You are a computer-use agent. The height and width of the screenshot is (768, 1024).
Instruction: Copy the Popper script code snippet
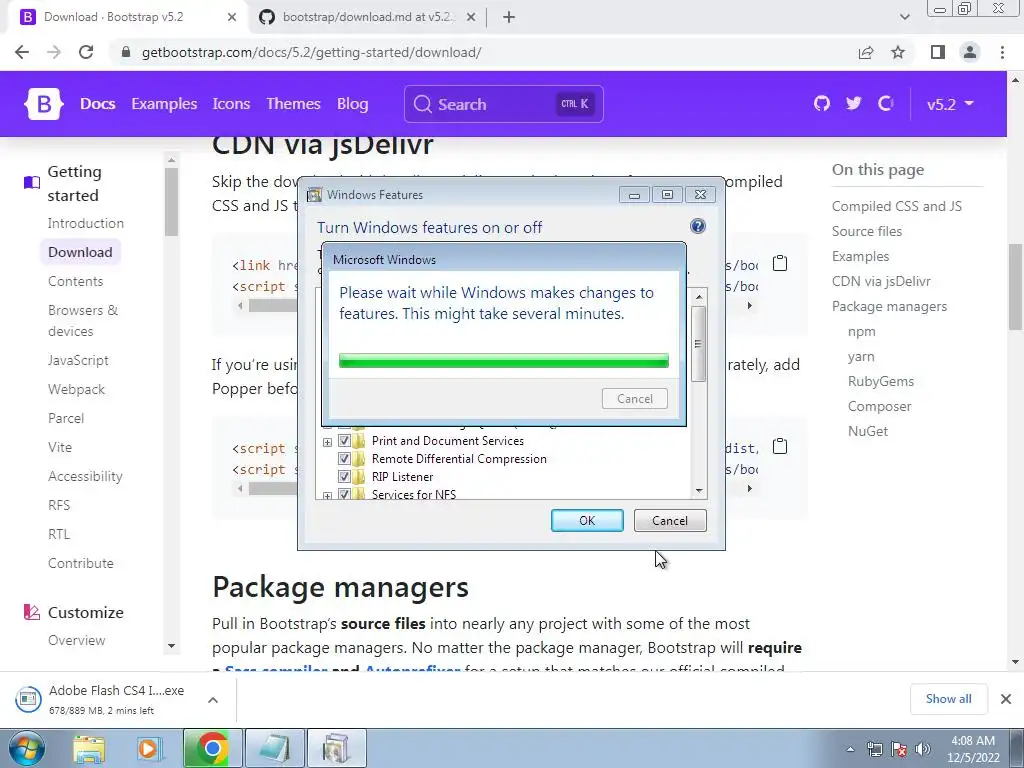tap(780, 446)
